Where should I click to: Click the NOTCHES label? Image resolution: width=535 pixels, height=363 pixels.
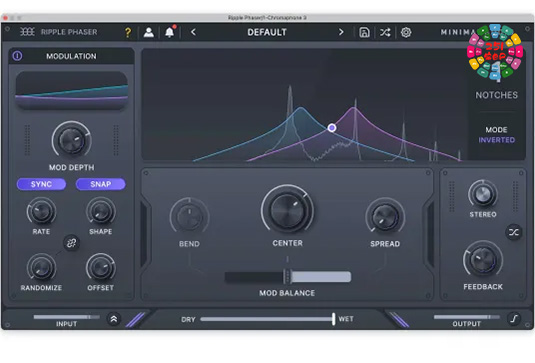click(x=496, y=95)
